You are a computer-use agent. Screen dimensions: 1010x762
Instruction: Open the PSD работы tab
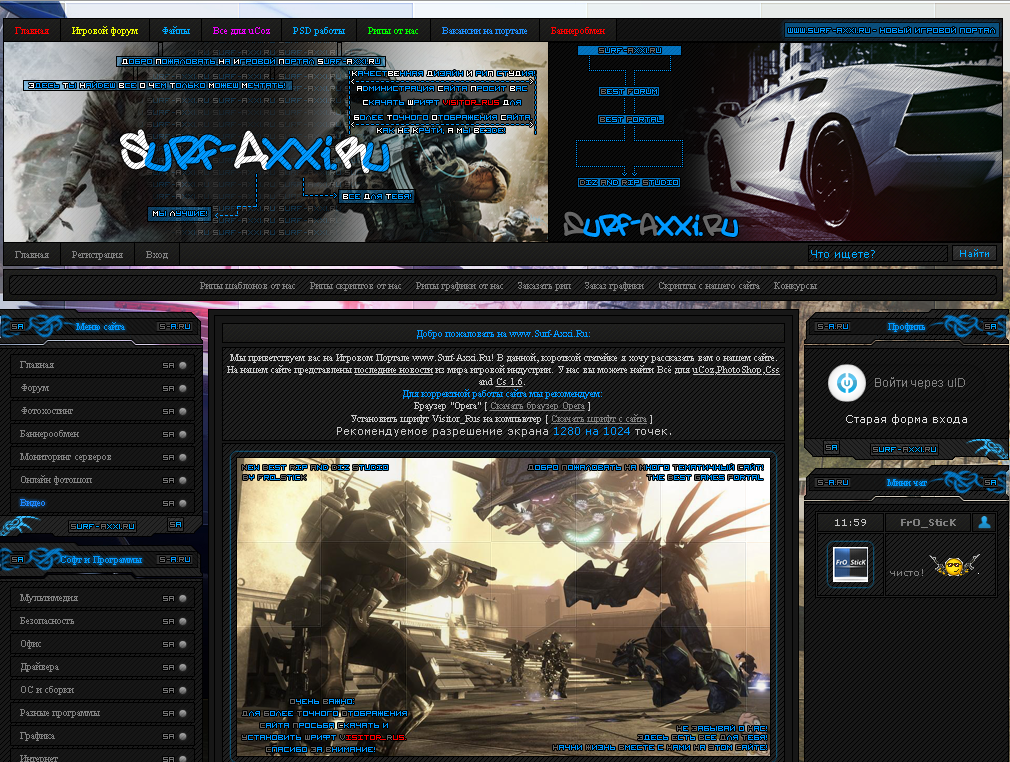319,30
